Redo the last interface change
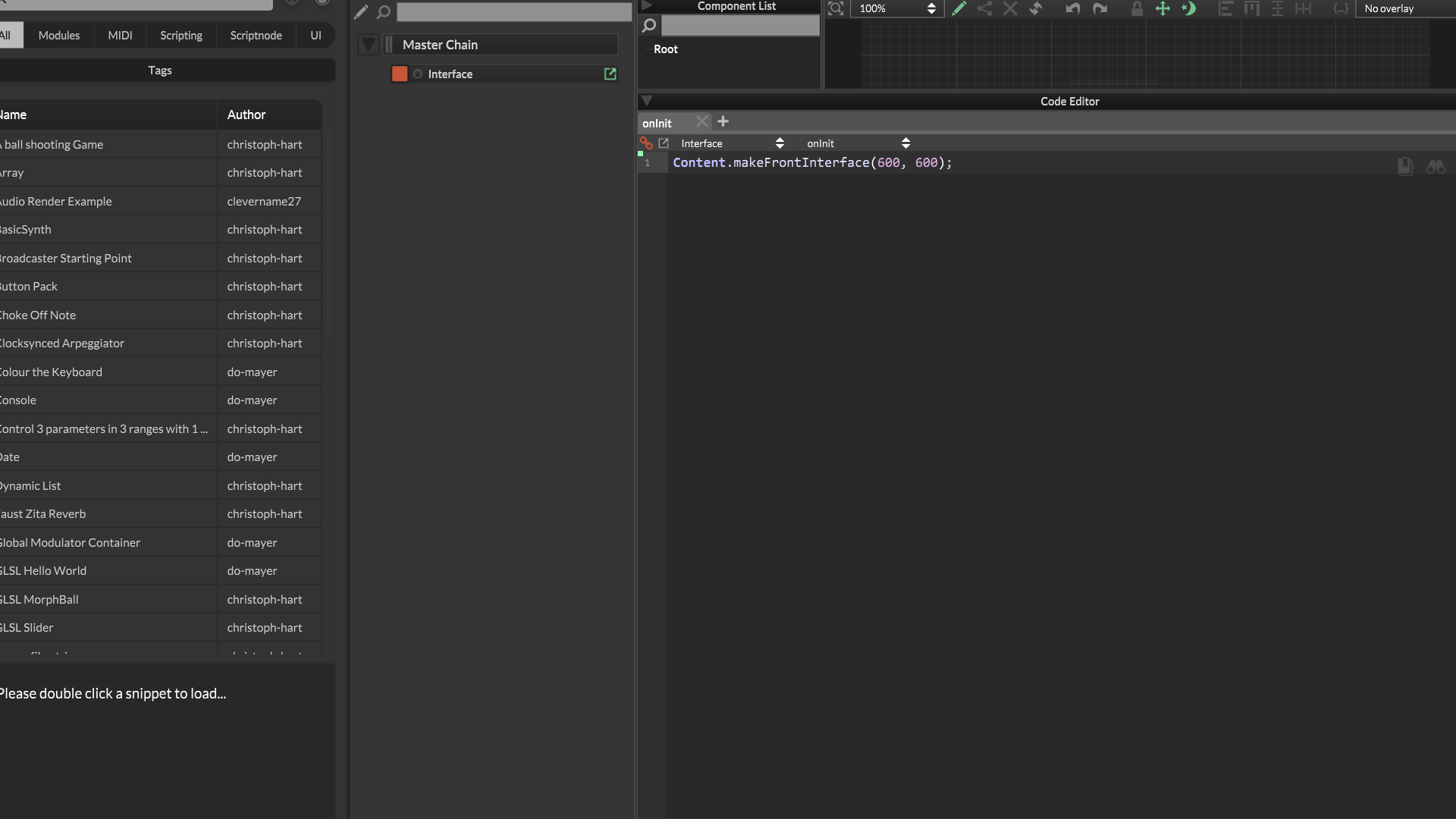Screen dimensions: 1456x819 (x=1100, y=8)
